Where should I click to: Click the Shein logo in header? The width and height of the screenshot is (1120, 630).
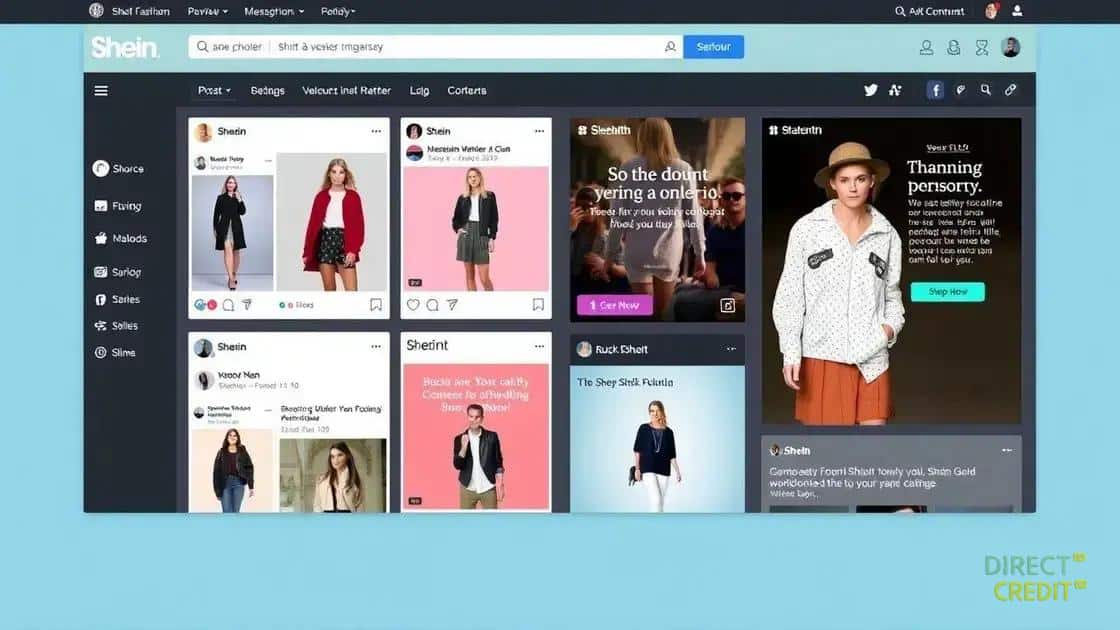coord(124,47)
